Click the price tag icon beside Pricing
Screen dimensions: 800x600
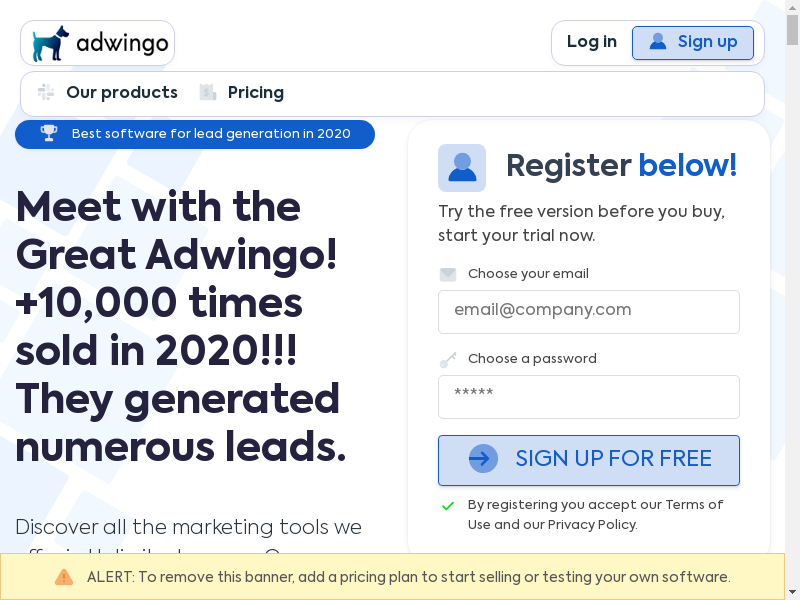[x=208, y=93]
